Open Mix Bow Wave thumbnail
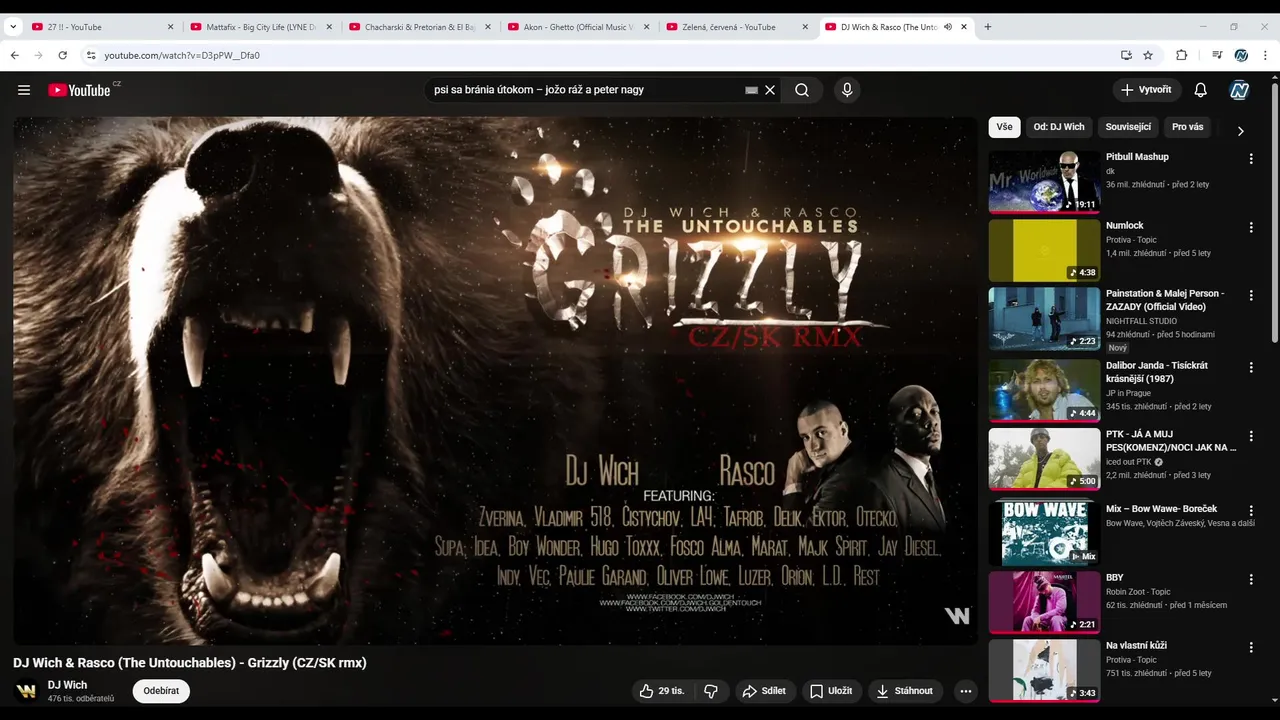The width and height of the screenshot is (1280, 720). [x=1044, y=534]
